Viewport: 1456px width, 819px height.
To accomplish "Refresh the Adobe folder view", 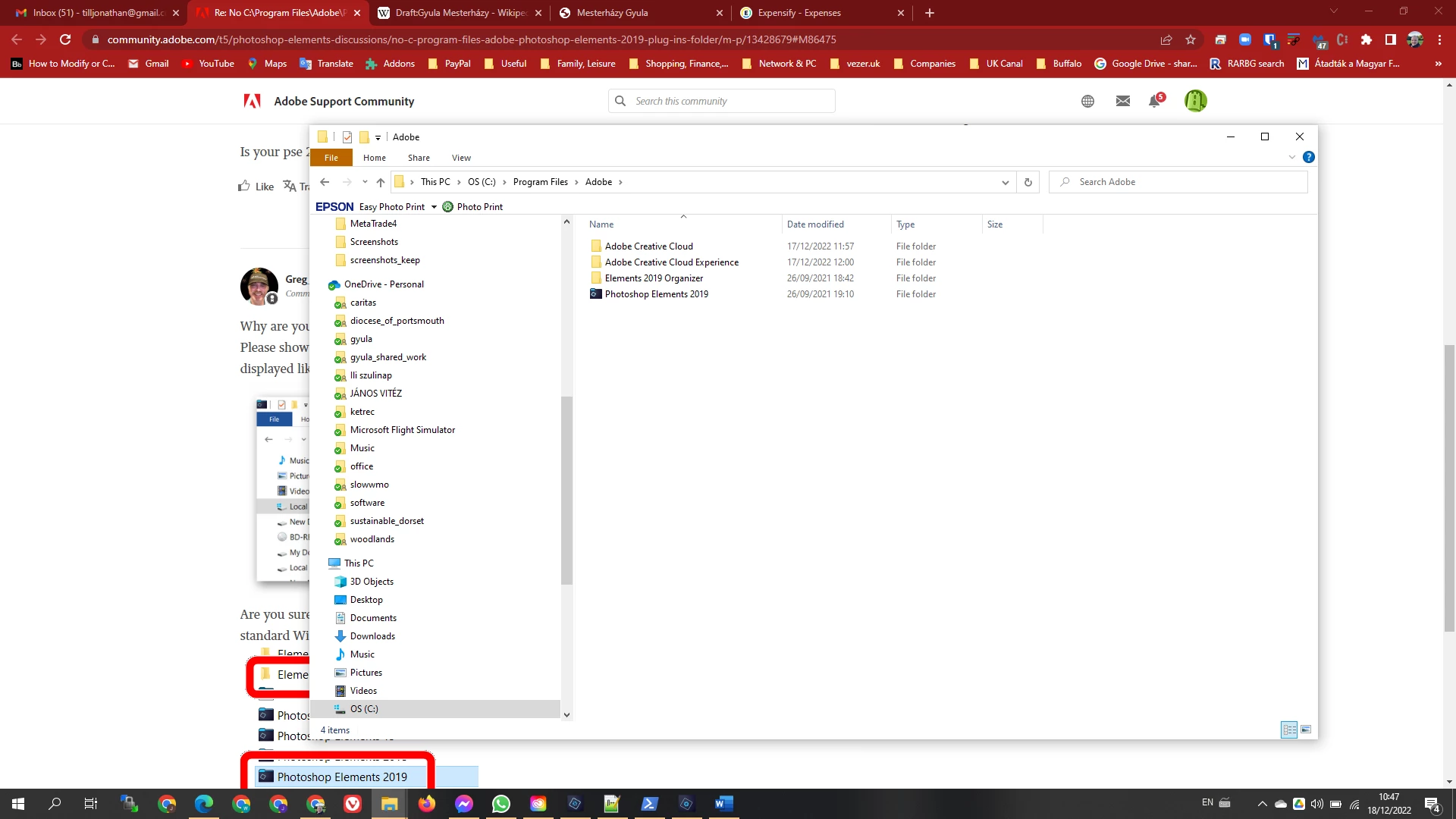I will (1028, 182).
